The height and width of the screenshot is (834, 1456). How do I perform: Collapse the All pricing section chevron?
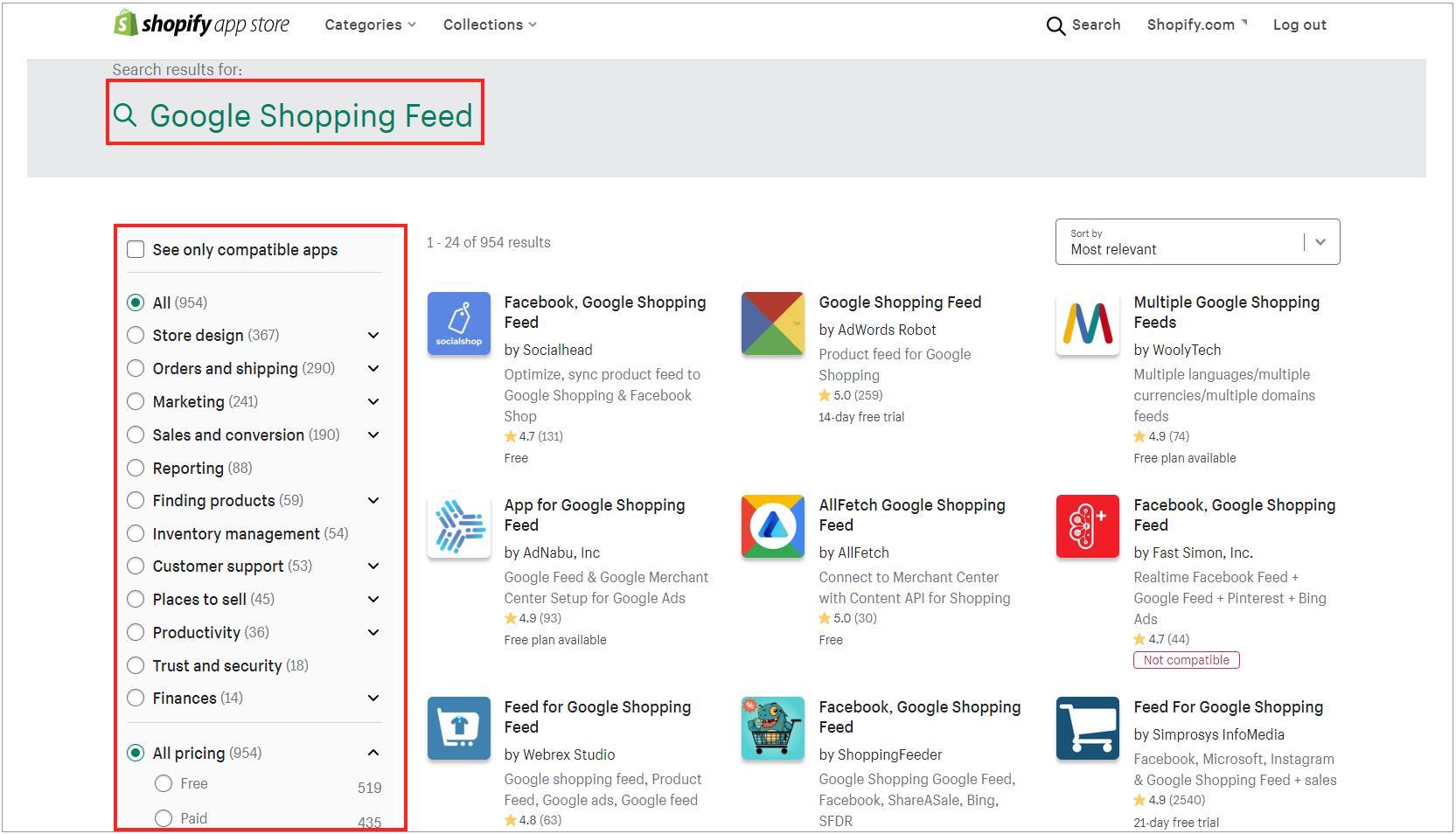click(x=373, y=753)
